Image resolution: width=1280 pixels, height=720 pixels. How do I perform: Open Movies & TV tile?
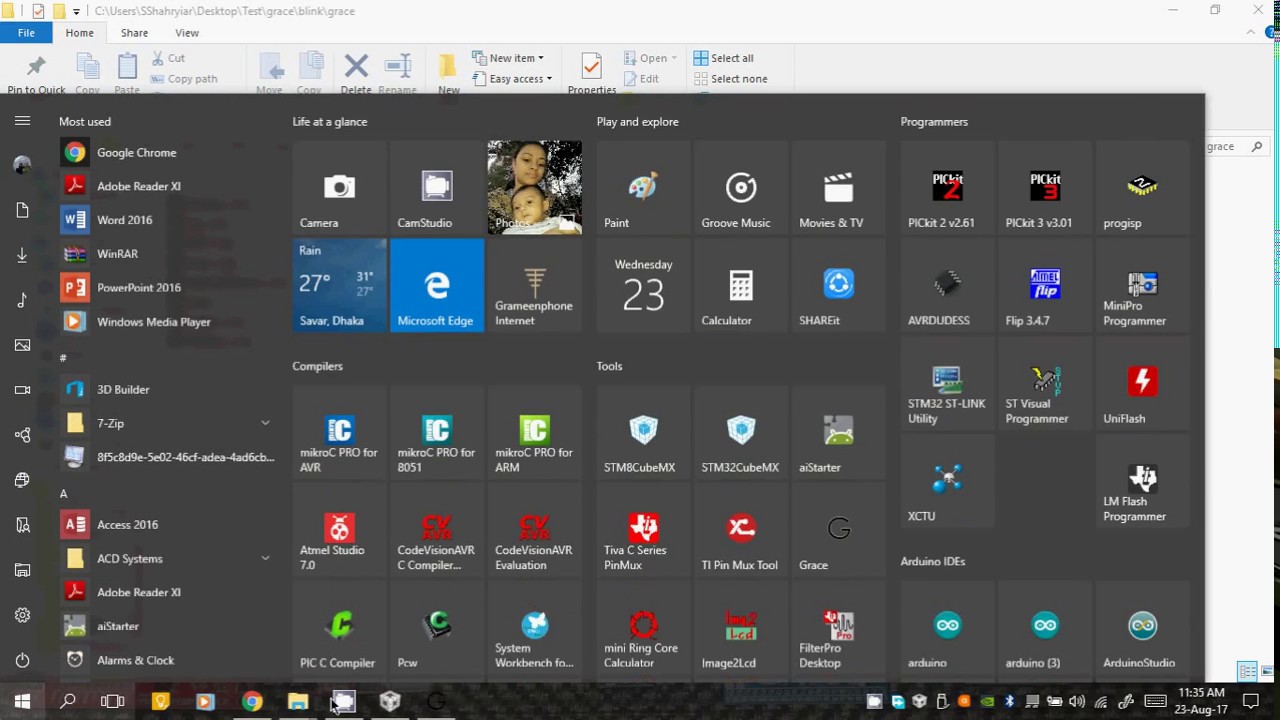tap(839, 187)
